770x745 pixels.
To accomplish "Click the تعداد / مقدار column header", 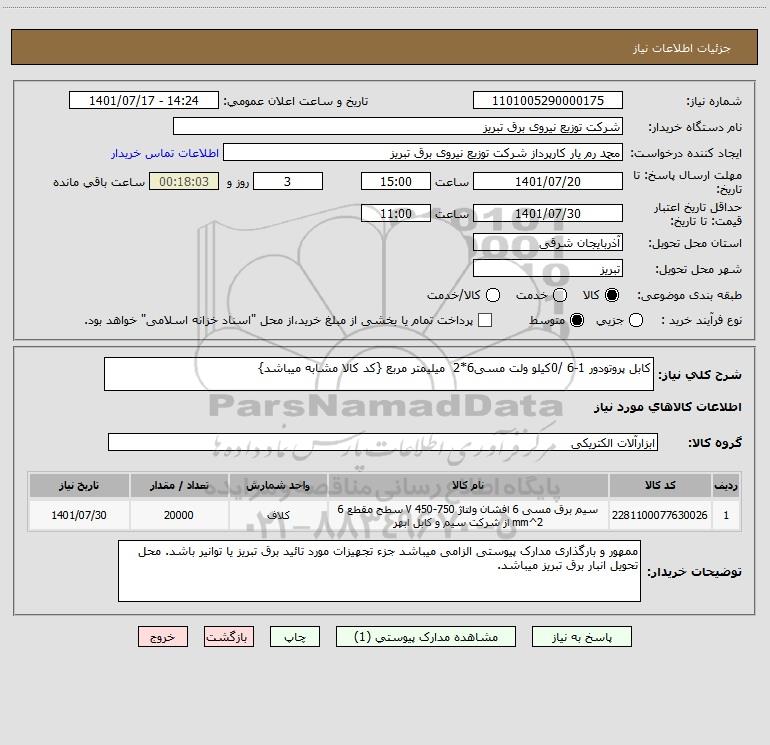I will (x=179, y=485).
